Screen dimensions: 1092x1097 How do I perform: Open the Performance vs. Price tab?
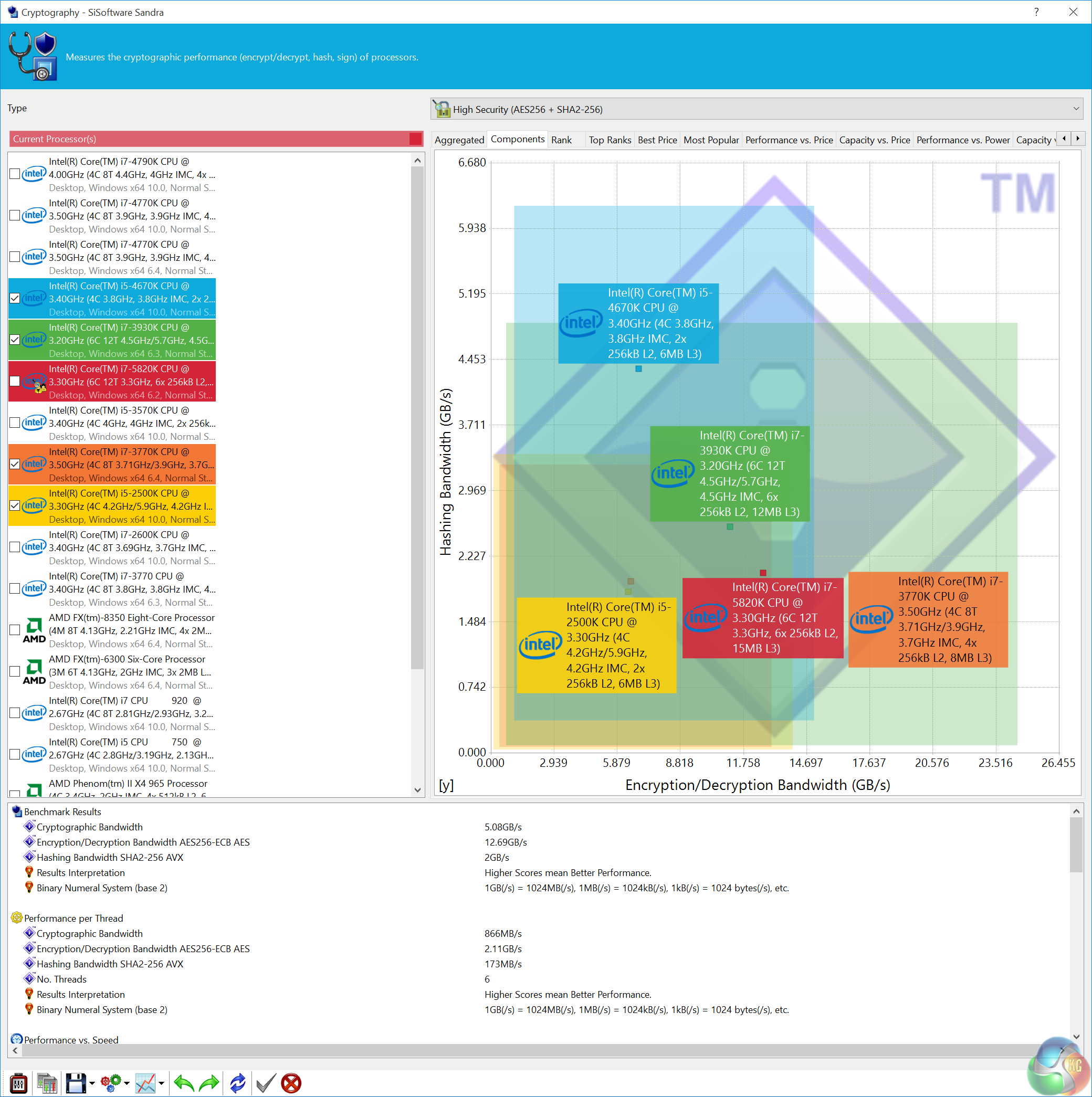[788, 140]
